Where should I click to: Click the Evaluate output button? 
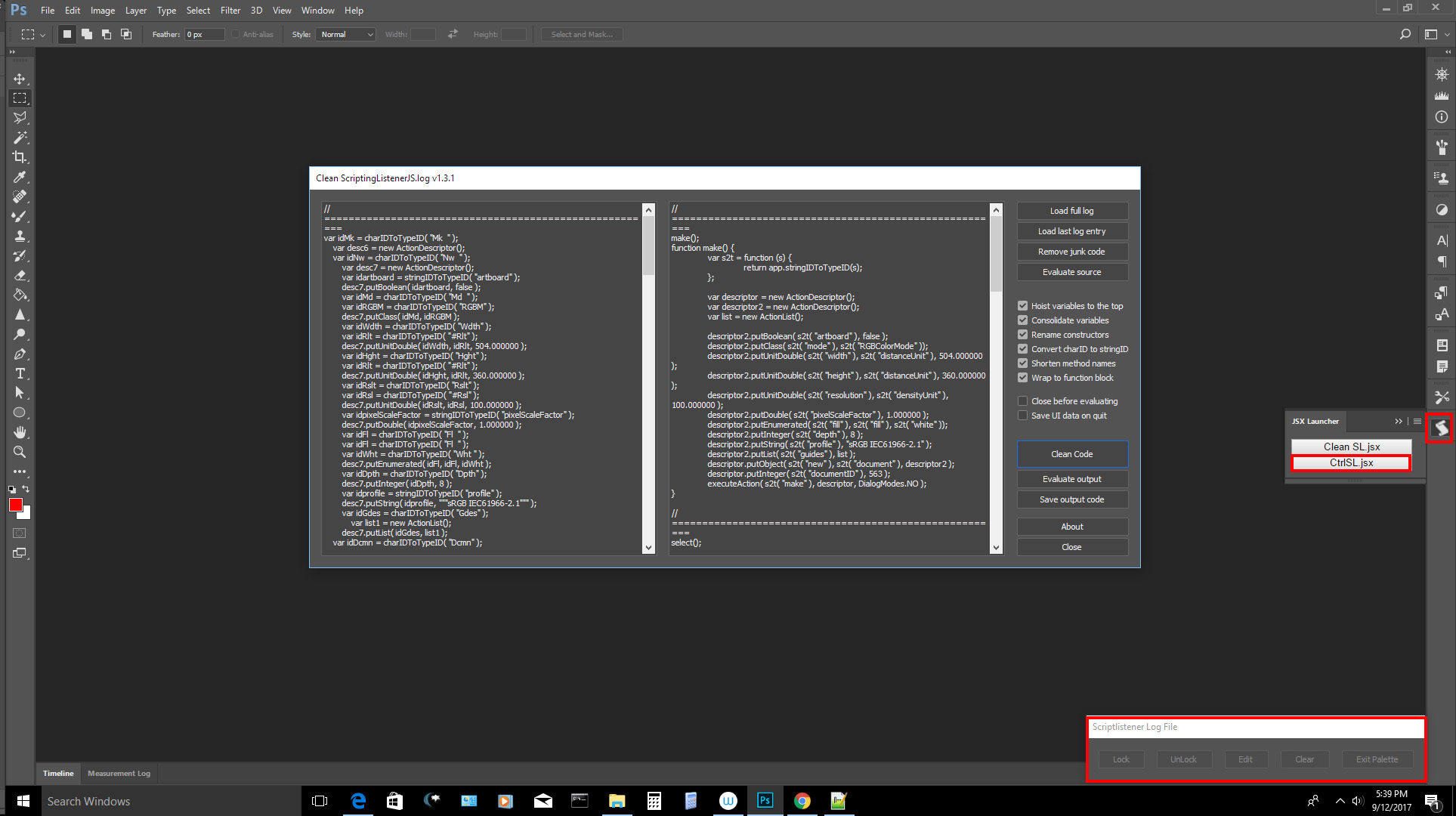coord(1071,479)
